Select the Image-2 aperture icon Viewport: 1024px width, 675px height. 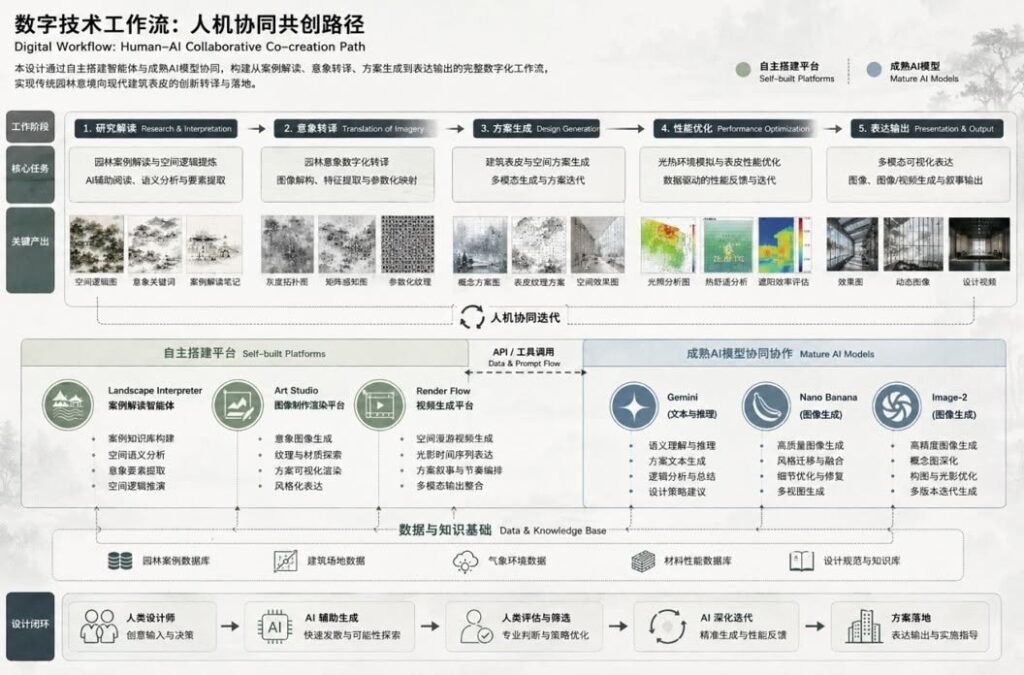(897, 407)
